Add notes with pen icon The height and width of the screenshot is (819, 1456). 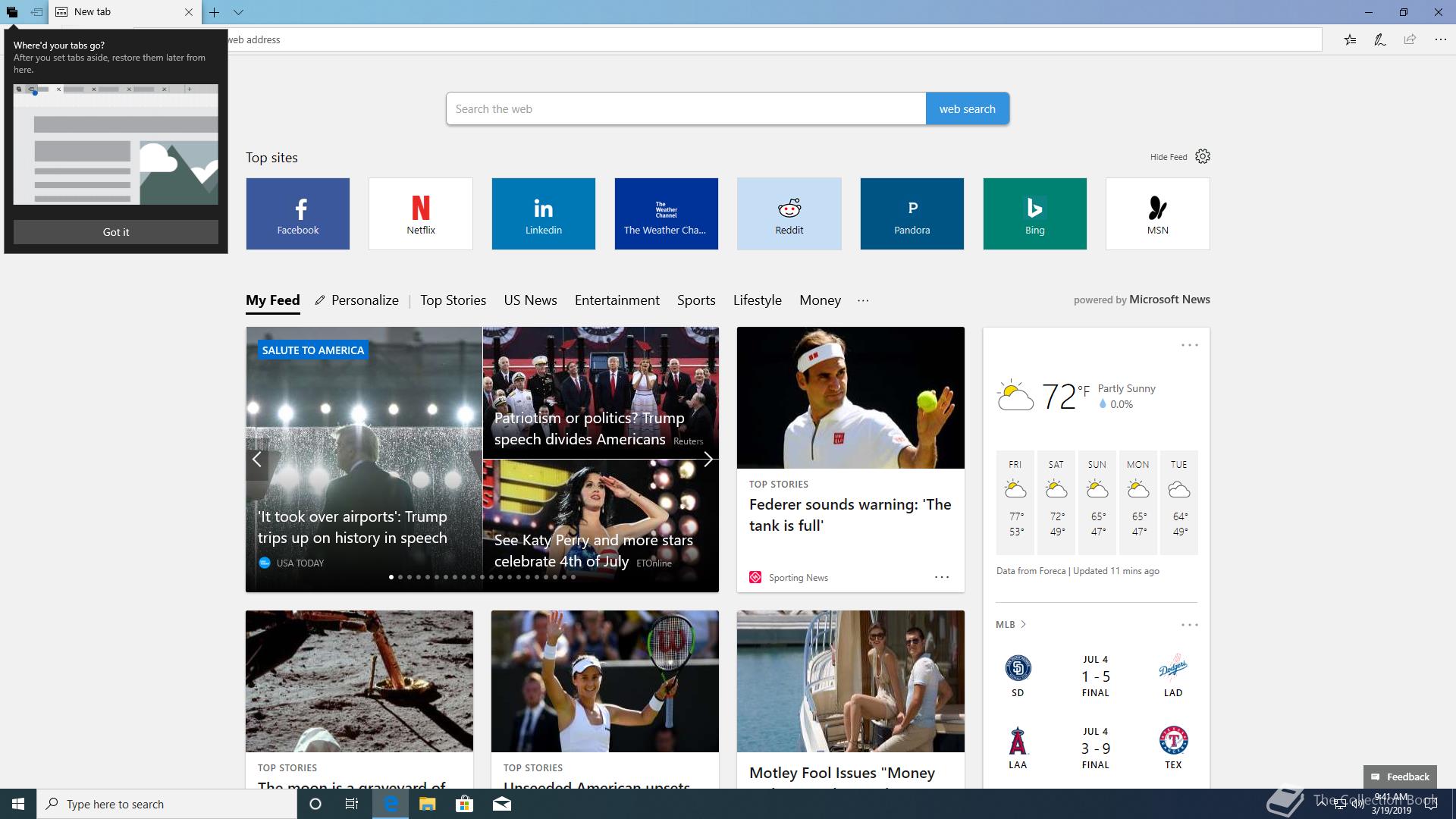[1380, 39]
